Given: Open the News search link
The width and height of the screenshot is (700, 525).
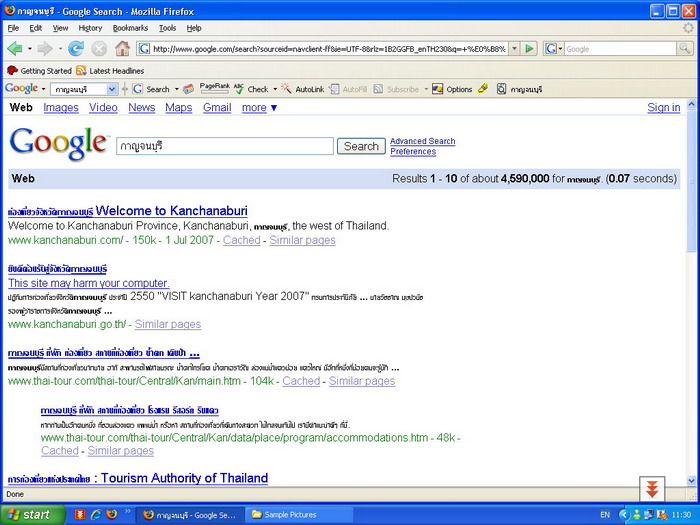Looking at the screenshot, I should (x=142, y=108).
